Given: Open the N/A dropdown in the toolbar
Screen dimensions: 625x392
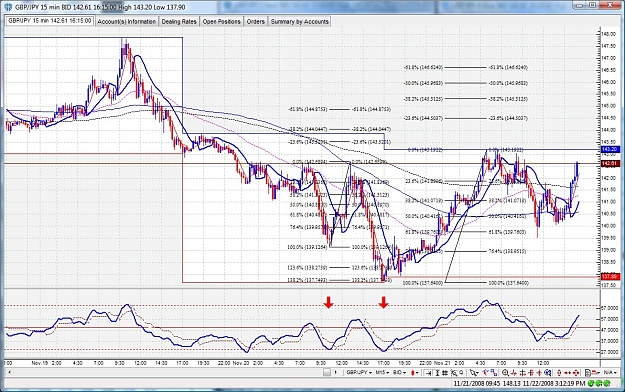Looking at the screenshot, I should coord(610,372).
